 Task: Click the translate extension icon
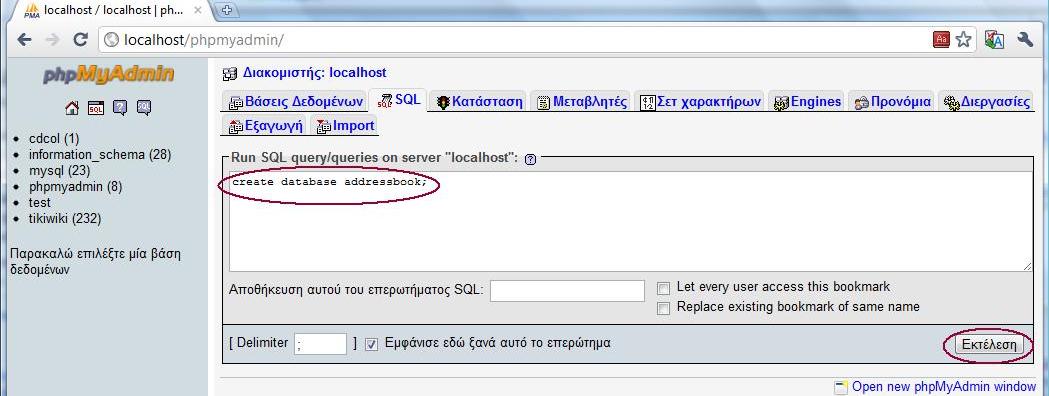[994, 39]
